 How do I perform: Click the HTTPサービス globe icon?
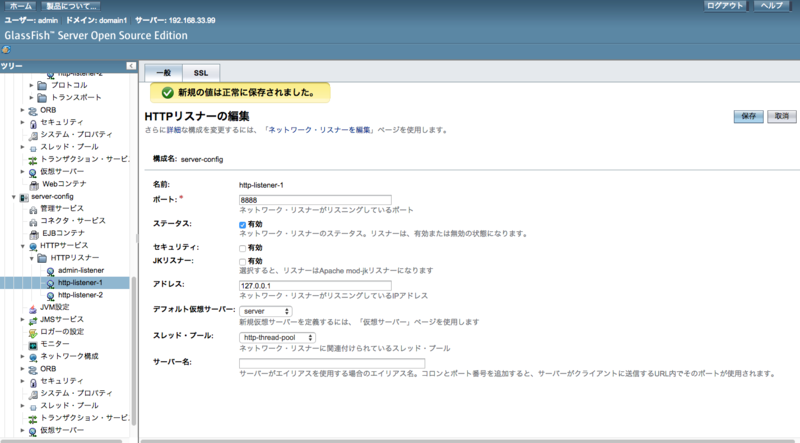[x=33, y=246]
